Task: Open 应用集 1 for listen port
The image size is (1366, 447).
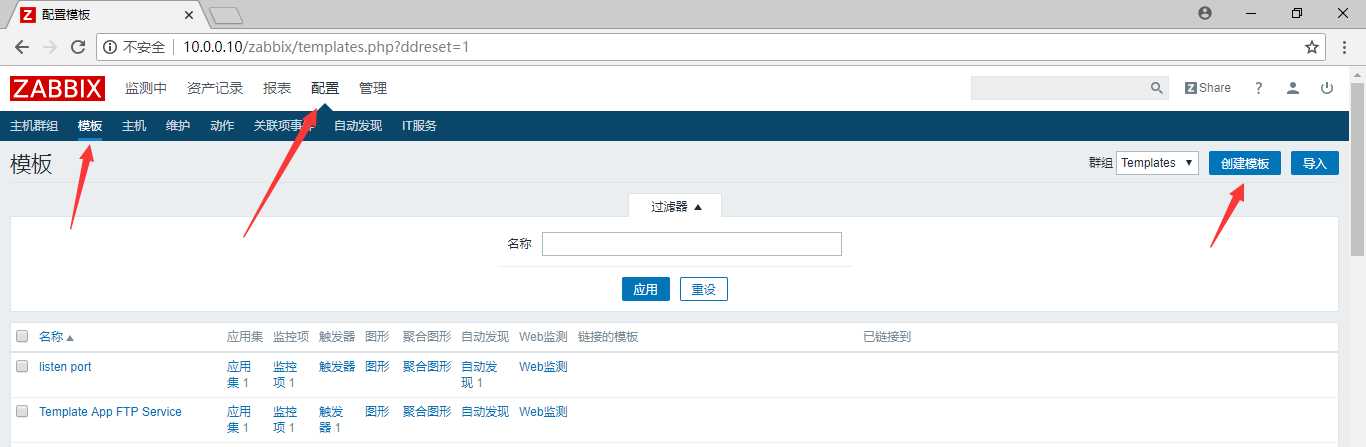Action: tap(239, 375)
